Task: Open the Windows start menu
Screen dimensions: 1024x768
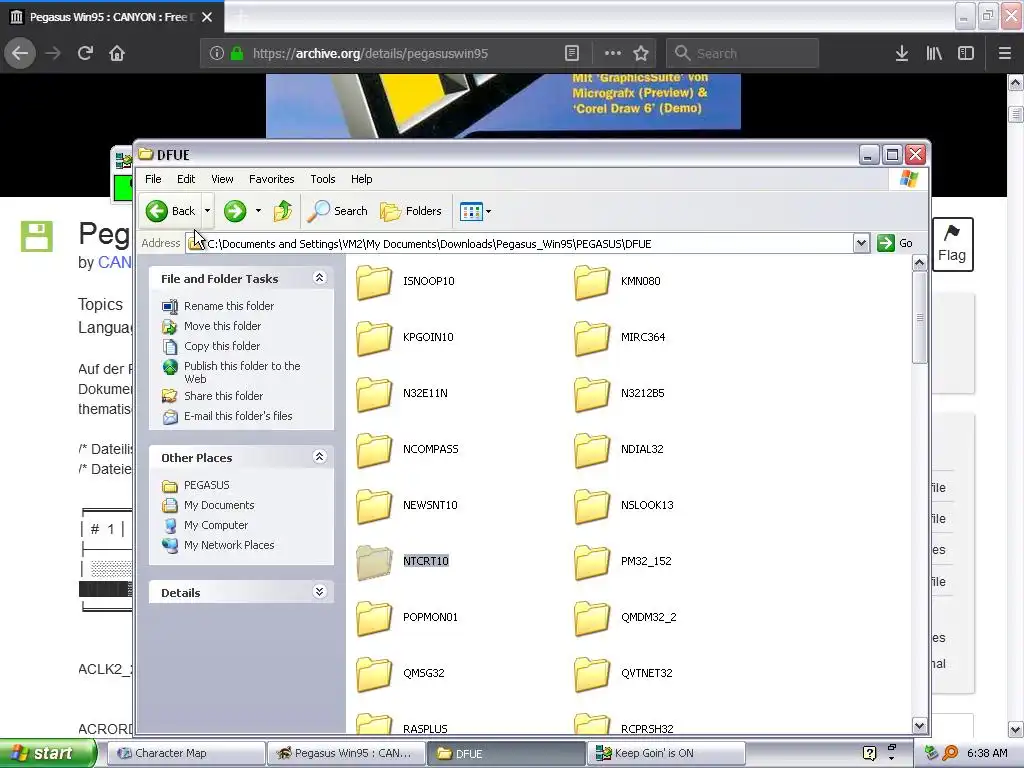Action: (x=48, y=753)
